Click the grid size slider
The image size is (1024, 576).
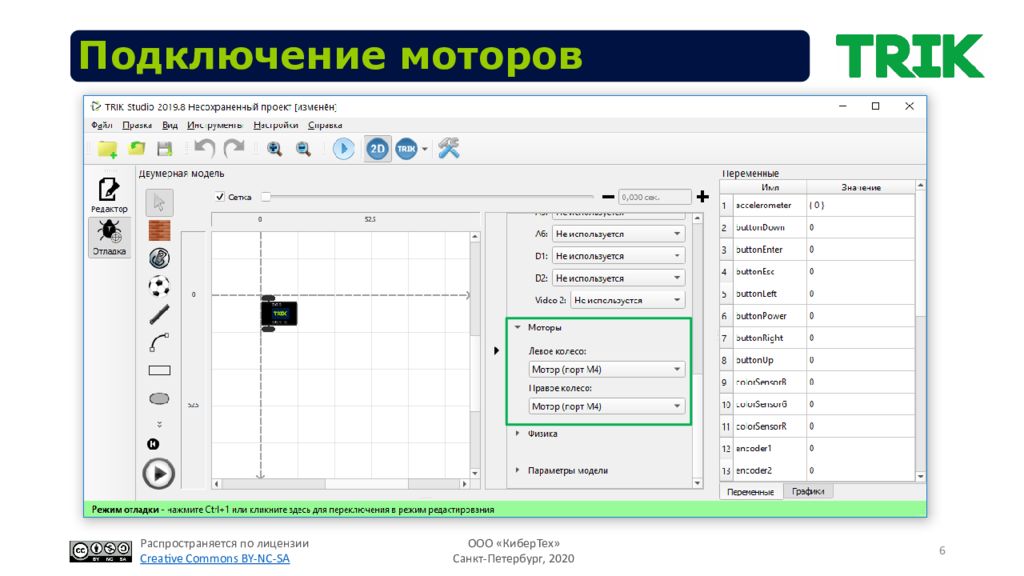click(x=428, y=197)
